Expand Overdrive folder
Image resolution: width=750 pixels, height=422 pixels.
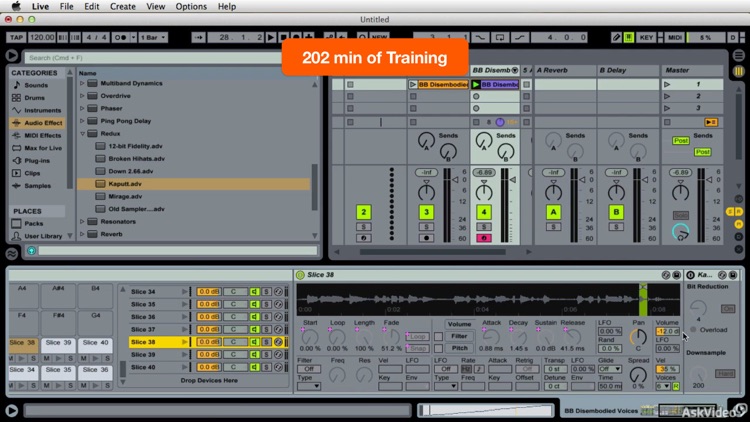pyautogui.click(x=82, y=96)
